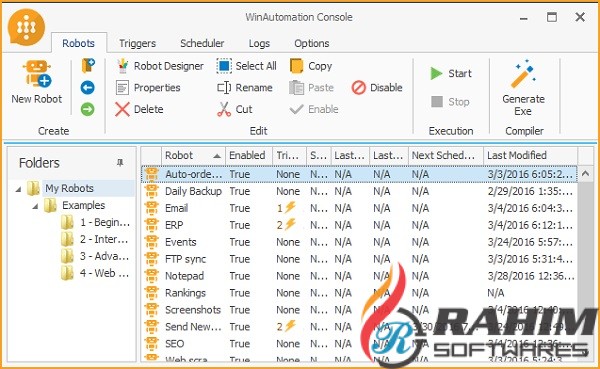
Task: Click the robot icon of the FTP sync row
Action: click(152, 259)
